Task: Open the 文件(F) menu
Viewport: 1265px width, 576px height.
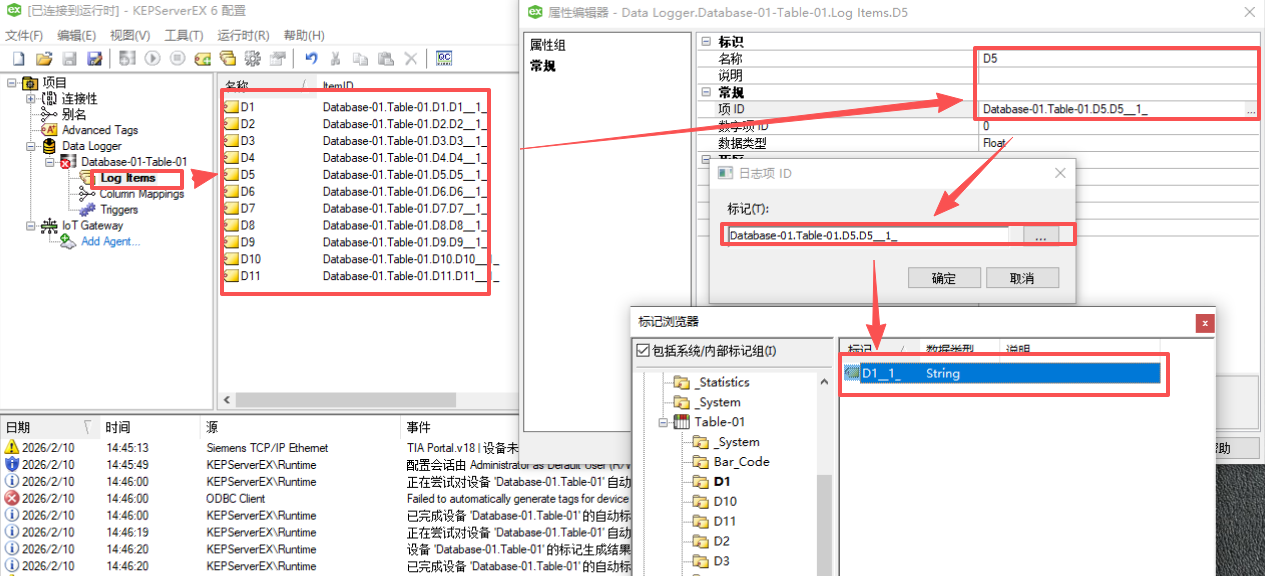Action: coord(24,35)
